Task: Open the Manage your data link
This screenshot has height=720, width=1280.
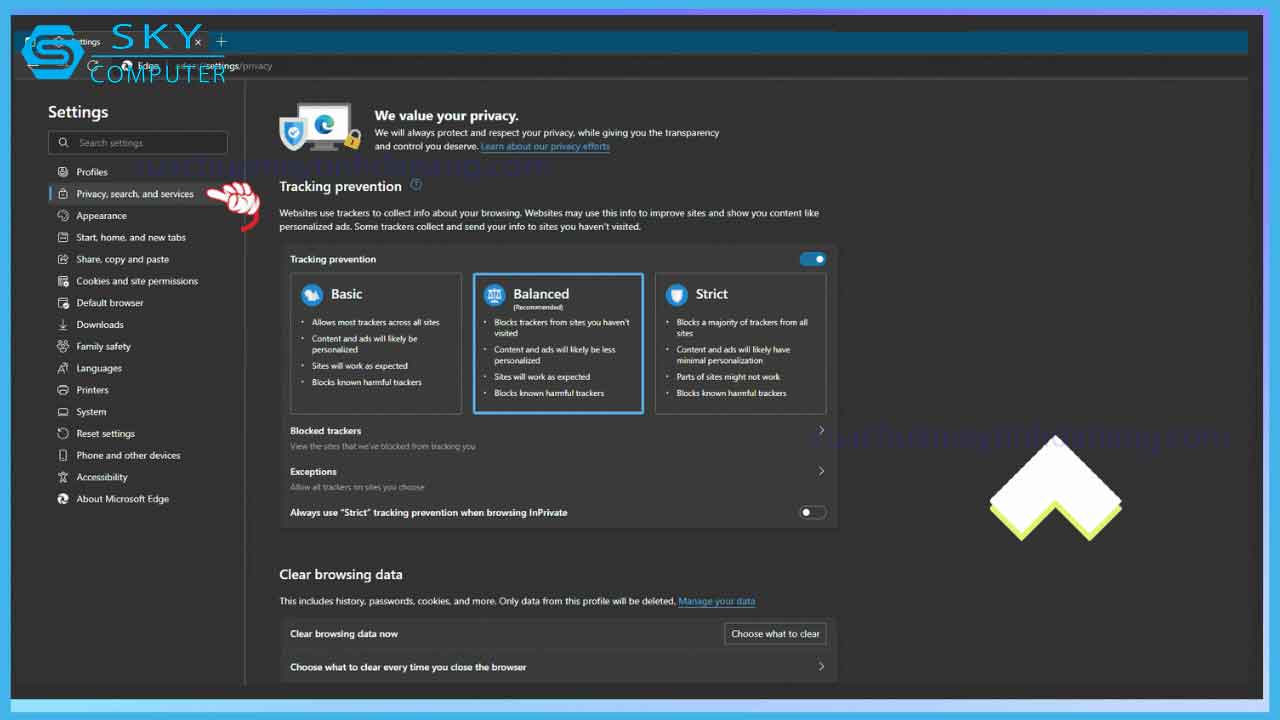Action: click(717, 601)
